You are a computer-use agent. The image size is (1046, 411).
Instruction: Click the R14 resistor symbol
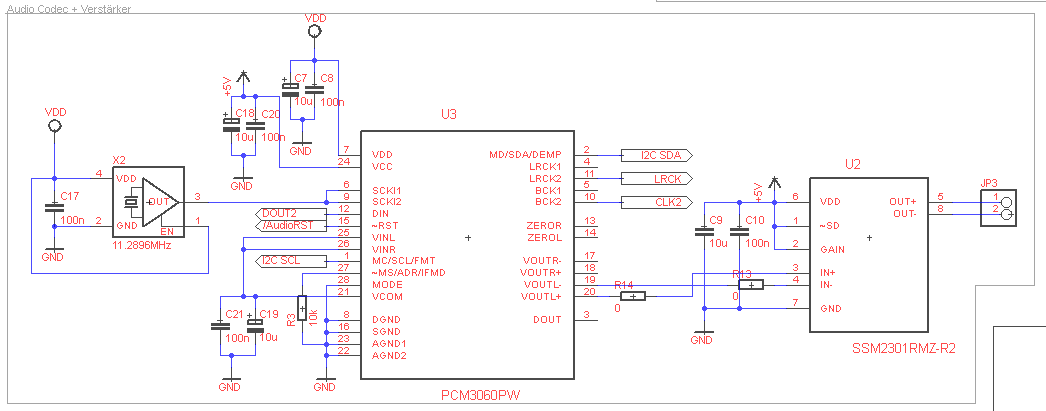[x=633, y=296]
